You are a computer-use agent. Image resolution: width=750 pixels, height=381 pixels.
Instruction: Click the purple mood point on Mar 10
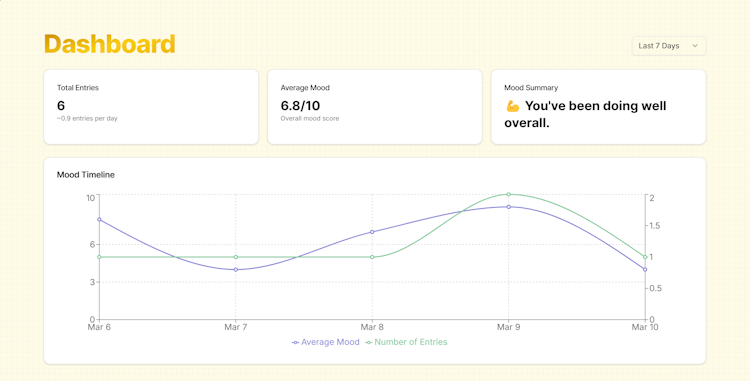pos(645,270)
